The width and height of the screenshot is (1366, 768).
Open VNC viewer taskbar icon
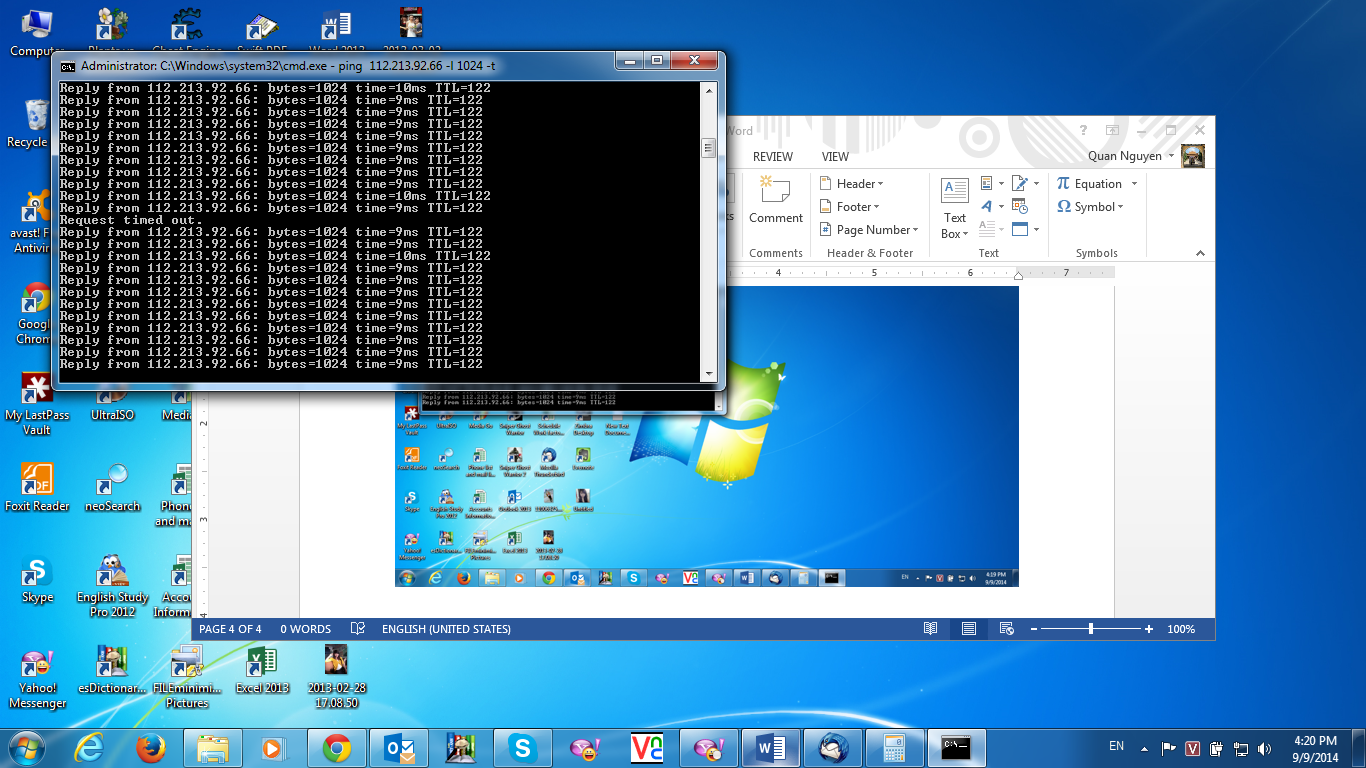pyautogui.click(x=646, y=748)
